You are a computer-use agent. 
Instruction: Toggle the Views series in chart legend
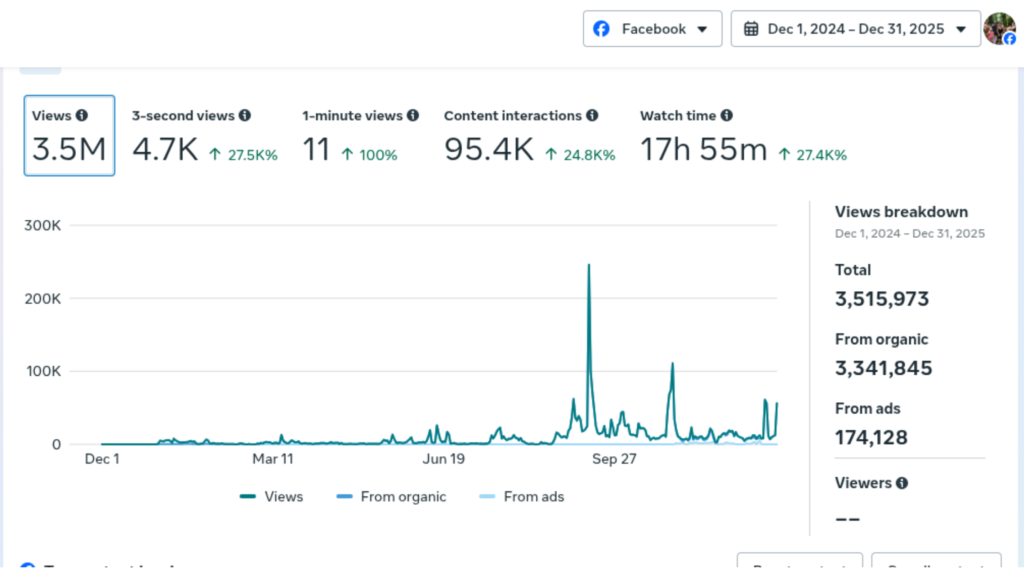pyautogui.click(x=272, y=496)
